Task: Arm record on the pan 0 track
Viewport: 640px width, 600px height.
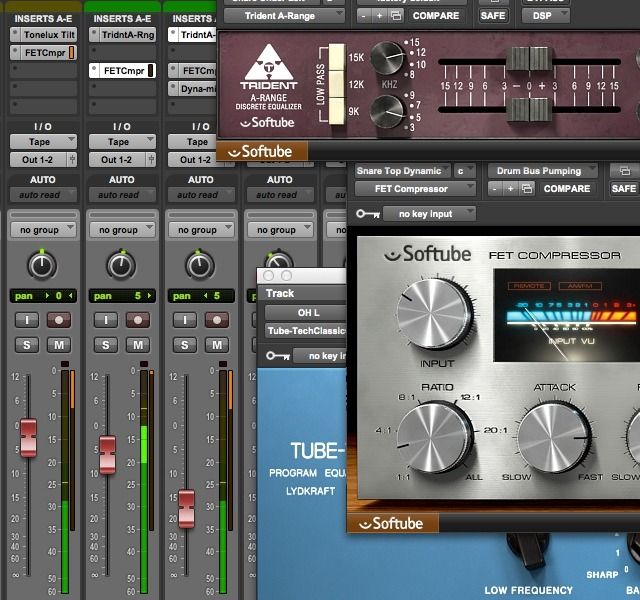Action: coord(59,320)
